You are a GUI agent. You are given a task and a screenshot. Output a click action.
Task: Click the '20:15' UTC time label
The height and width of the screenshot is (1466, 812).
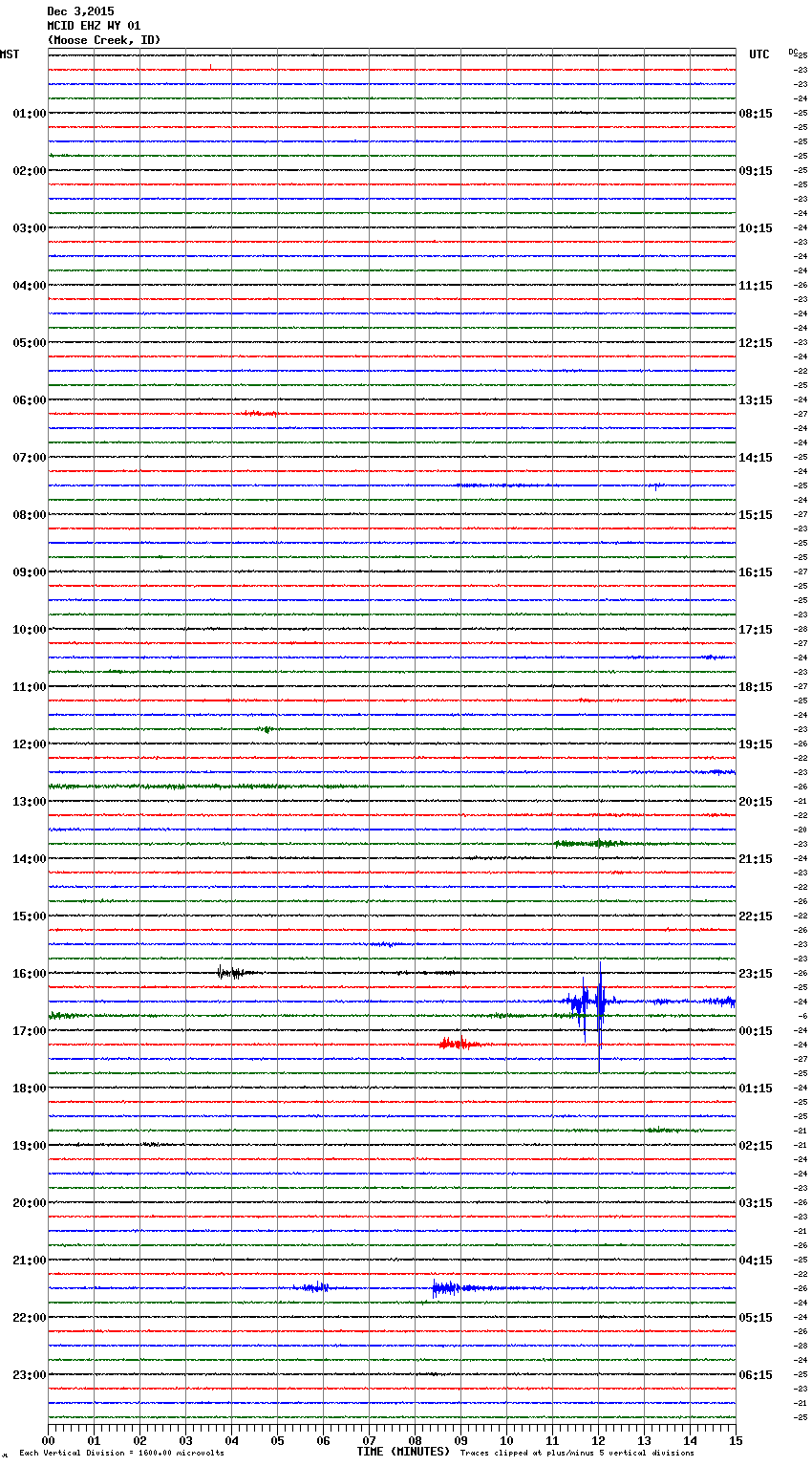[756, 802]
